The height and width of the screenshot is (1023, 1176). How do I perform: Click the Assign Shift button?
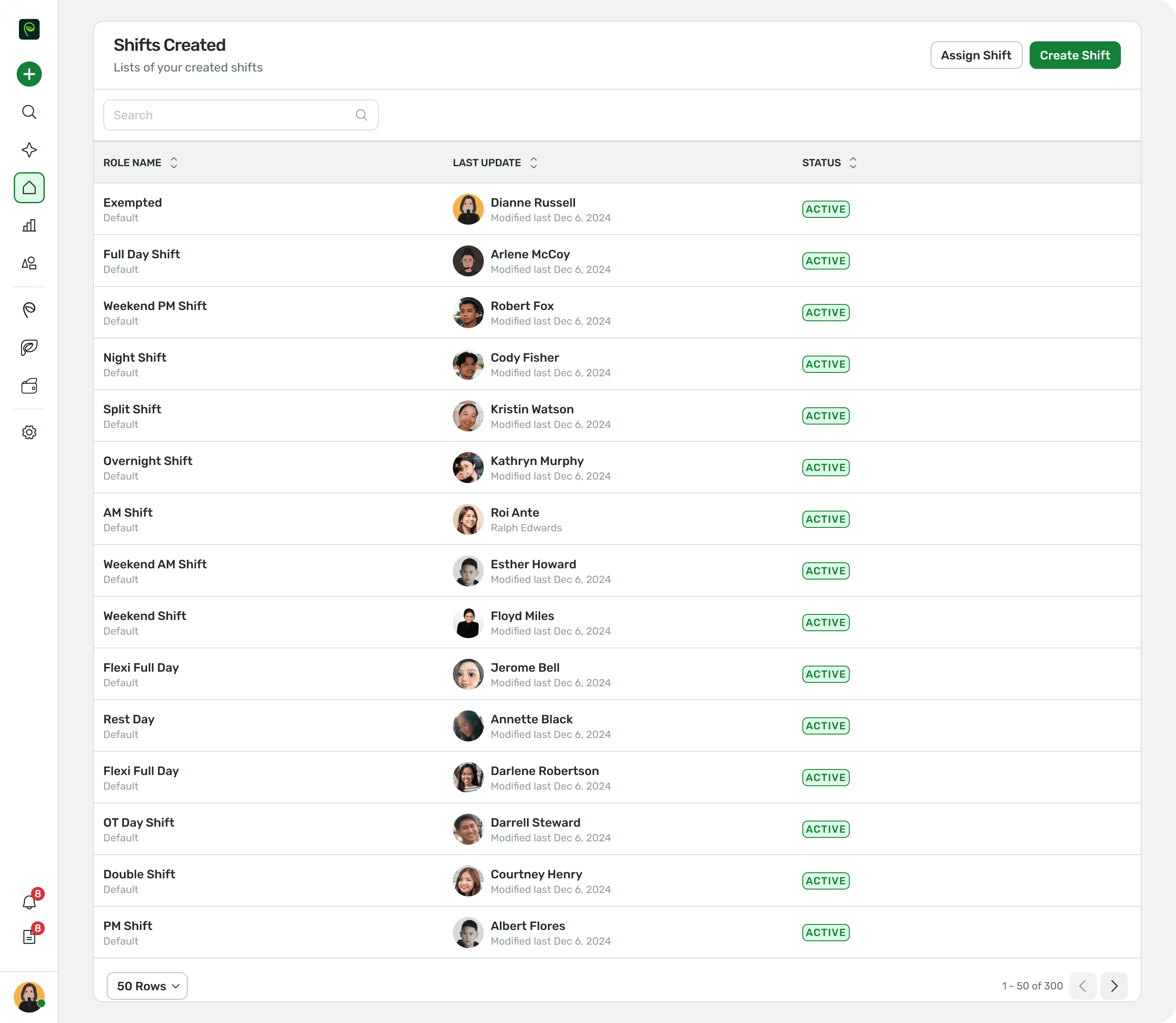(x=976, y=55)
